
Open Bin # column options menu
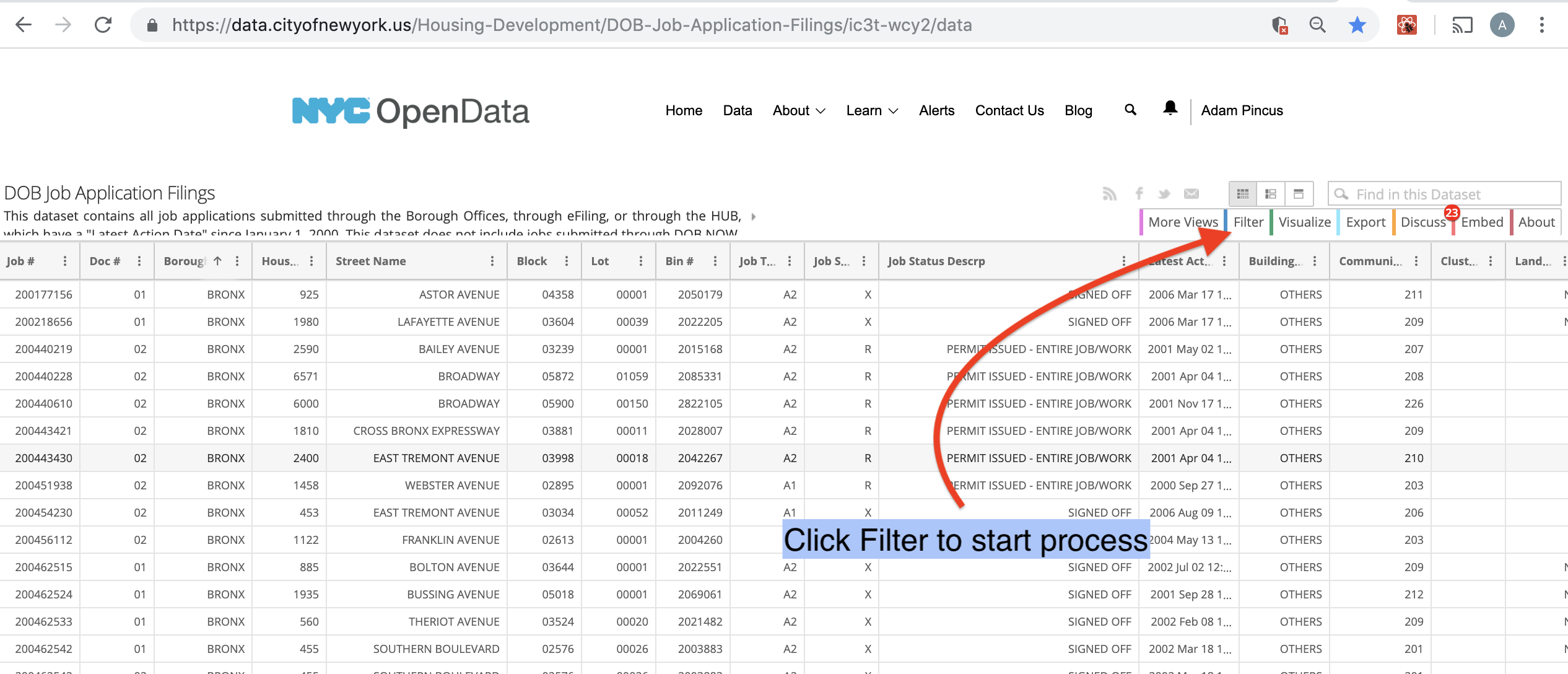(715, 261)
